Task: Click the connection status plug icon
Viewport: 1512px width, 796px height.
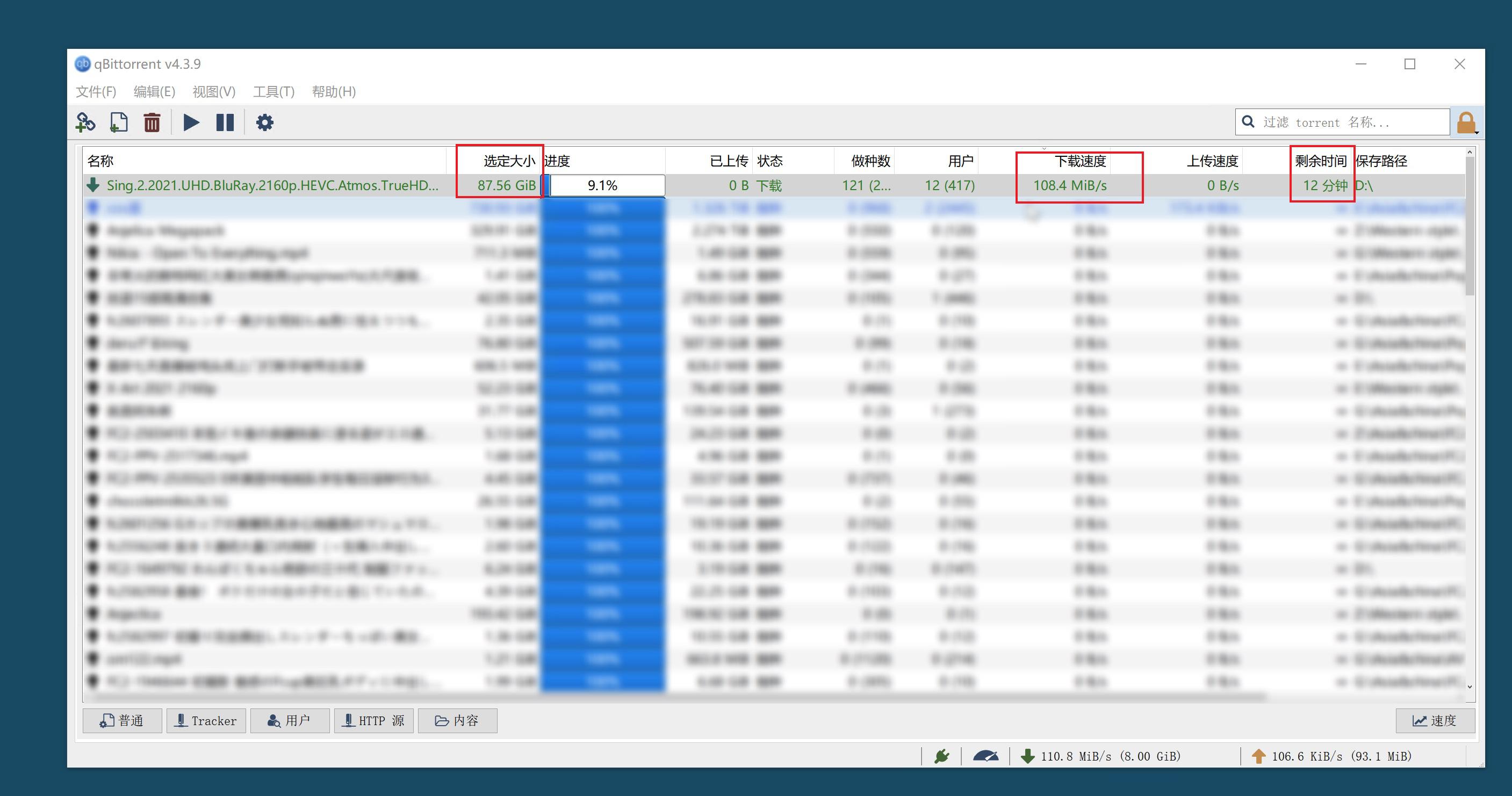Action: pos(941,756)
